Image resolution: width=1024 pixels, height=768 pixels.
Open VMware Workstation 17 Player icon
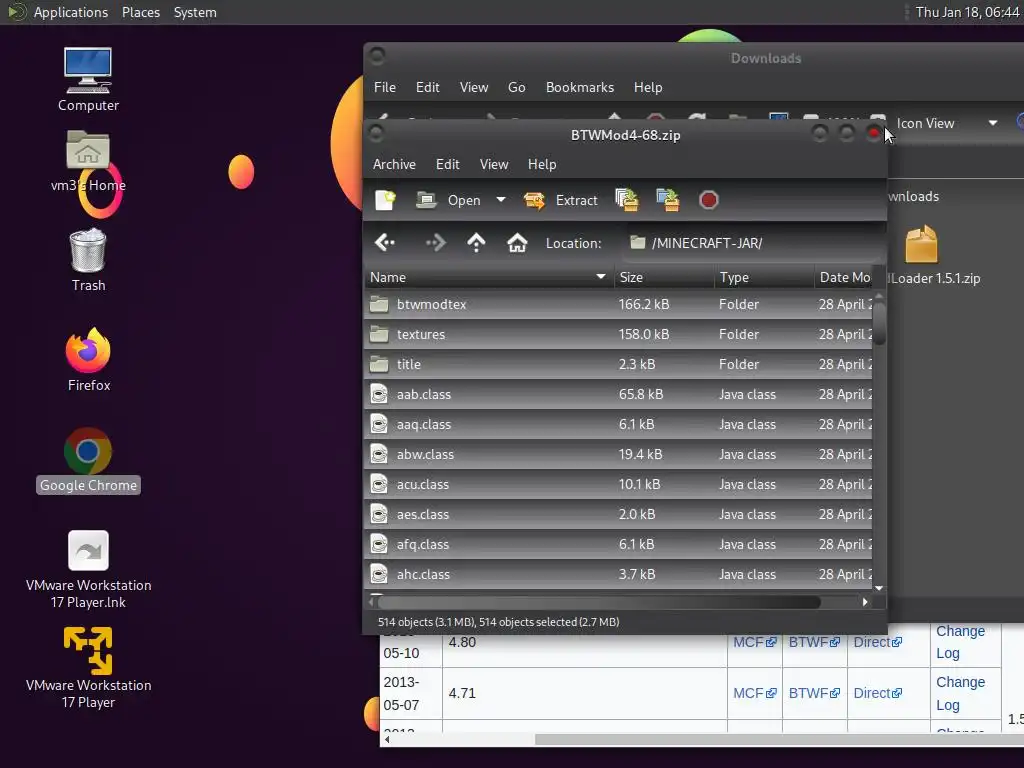click(88, 668)
